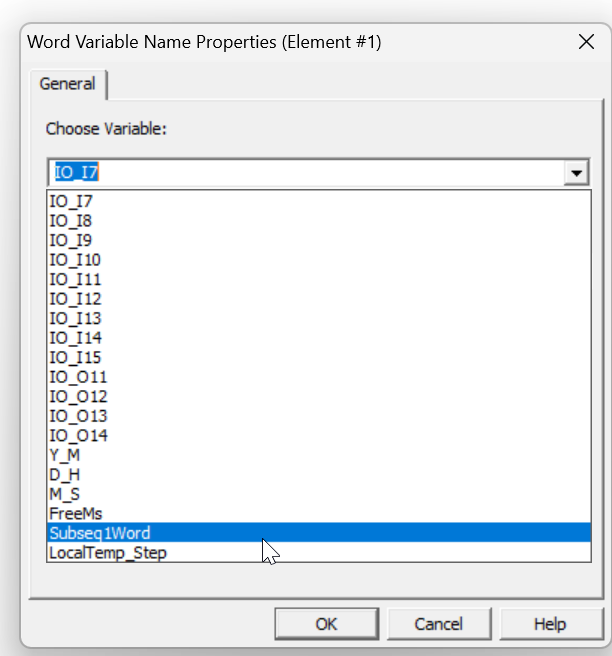Choose the IO_O11 variable
Screen dimensions: 612x656
[319, 377]
